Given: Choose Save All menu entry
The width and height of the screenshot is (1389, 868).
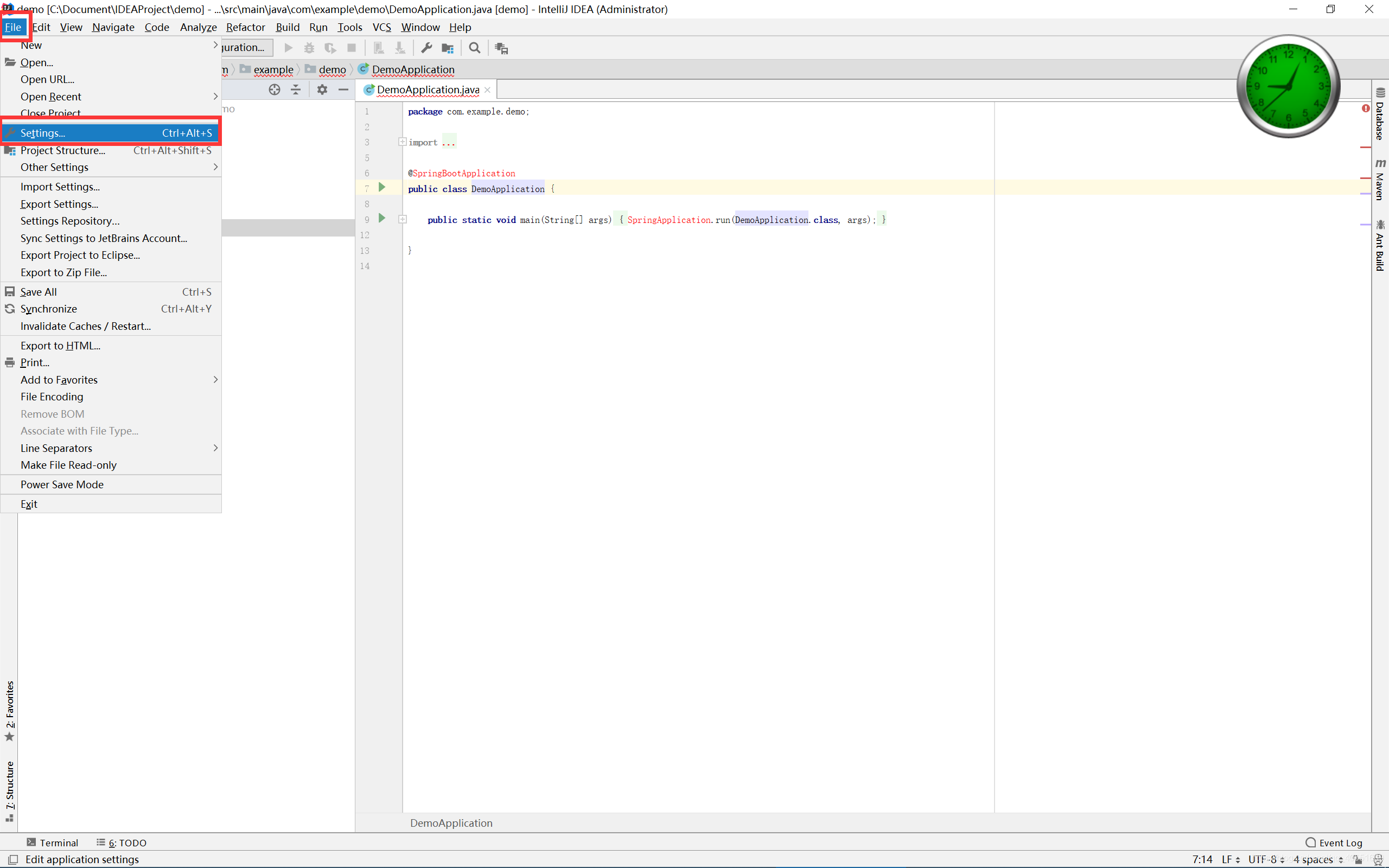Looking at the screenshot, I should click(x=111, y=292).
